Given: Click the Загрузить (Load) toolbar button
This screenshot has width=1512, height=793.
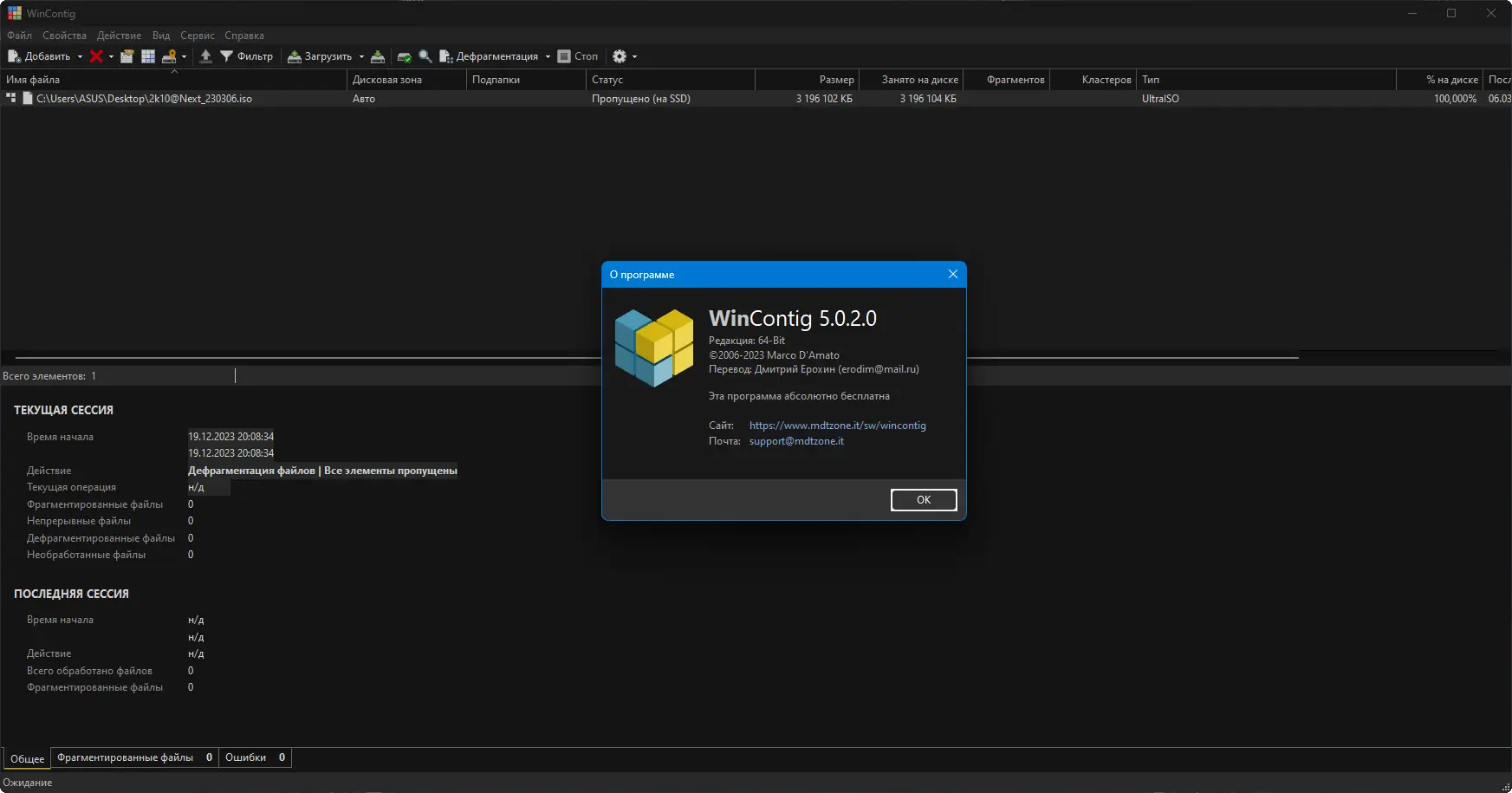Looking at the screenshot, I should click(320, 56).
